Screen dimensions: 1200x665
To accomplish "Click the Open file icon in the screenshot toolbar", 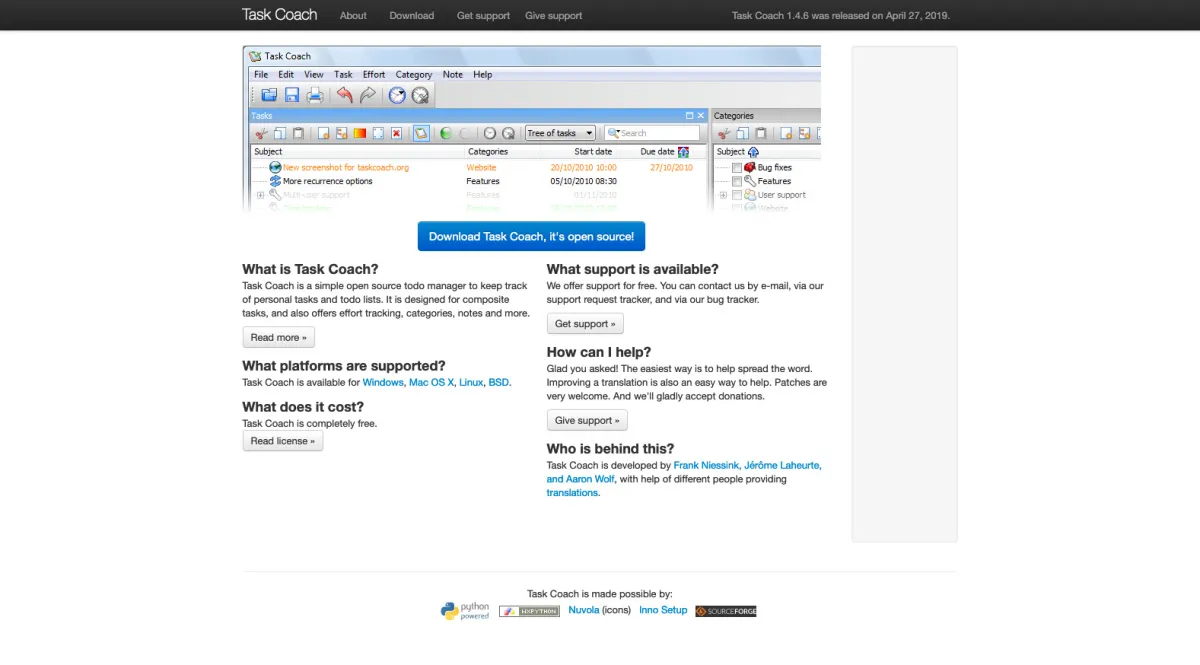I will (x=269, y=95).
